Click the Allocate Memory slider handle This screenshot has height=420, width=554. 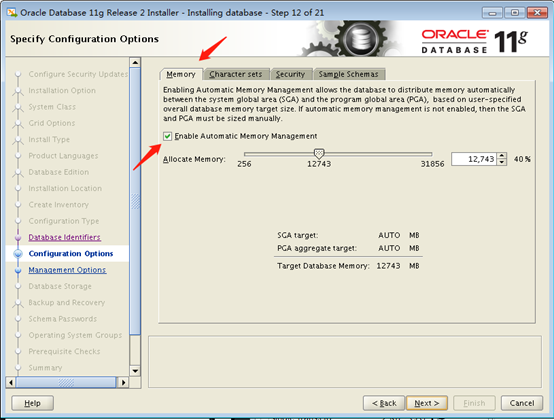[319, 154]
